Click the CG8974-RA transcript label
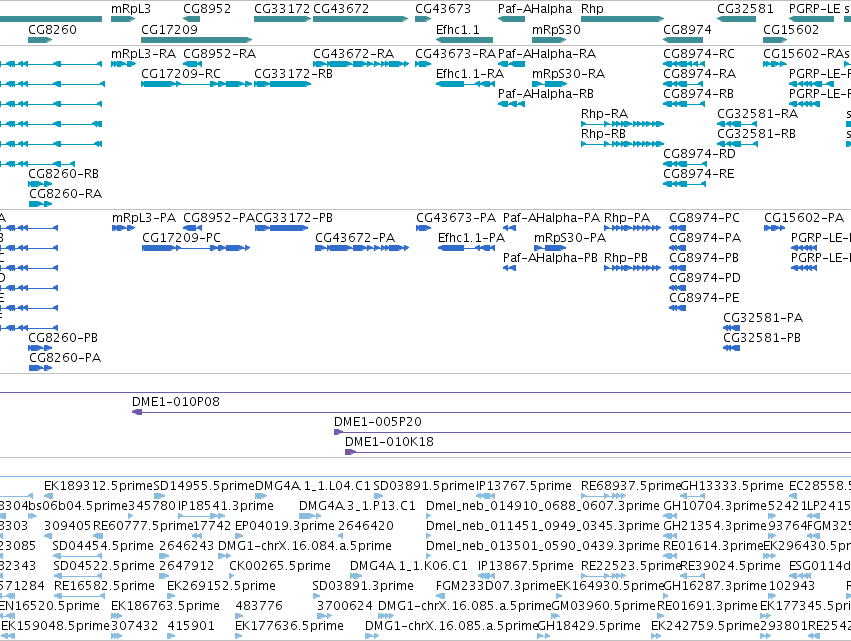Viewport: 851px width, 641px height. (x=700, y=74)
